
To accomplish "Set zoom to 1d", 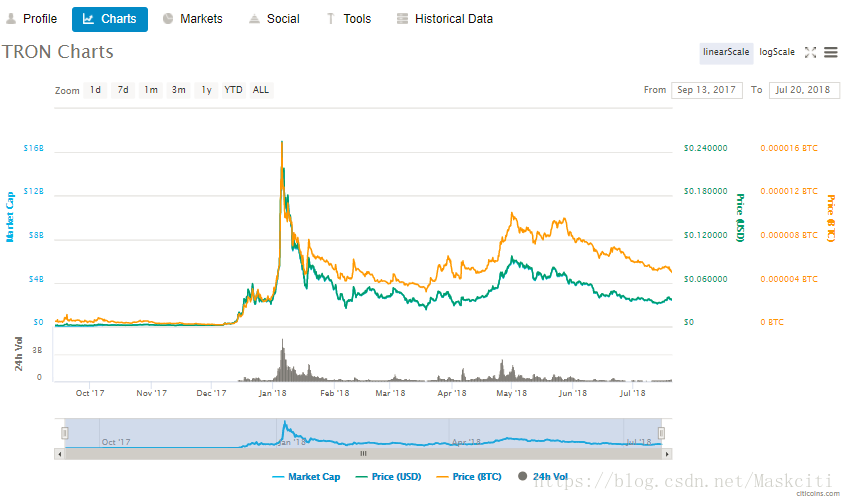I will (95, 90).
